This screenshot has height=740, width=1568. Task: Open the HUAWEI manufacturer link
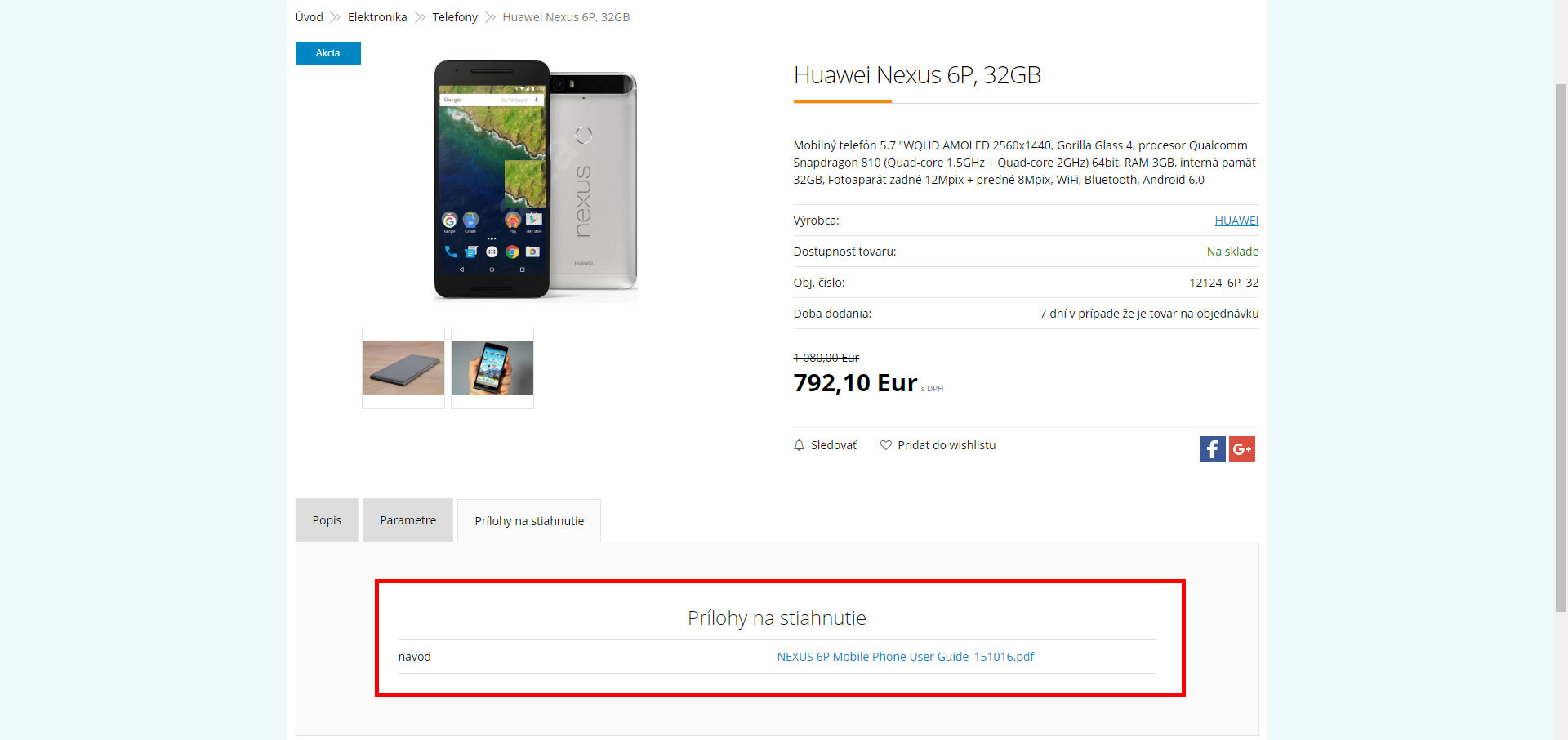tap(1236, 221)
